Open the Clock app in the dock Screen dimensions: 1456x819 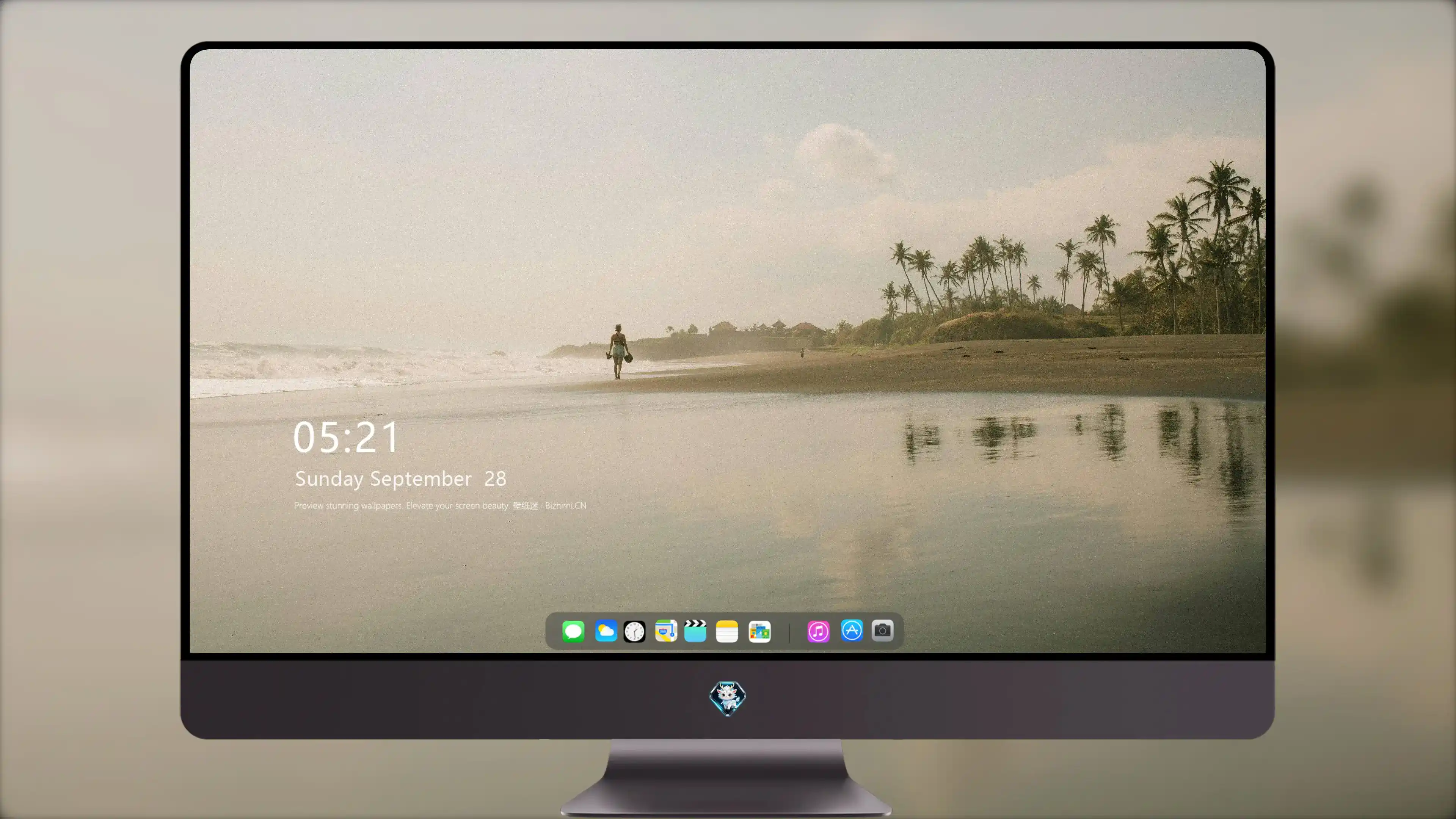click(634, 631)
